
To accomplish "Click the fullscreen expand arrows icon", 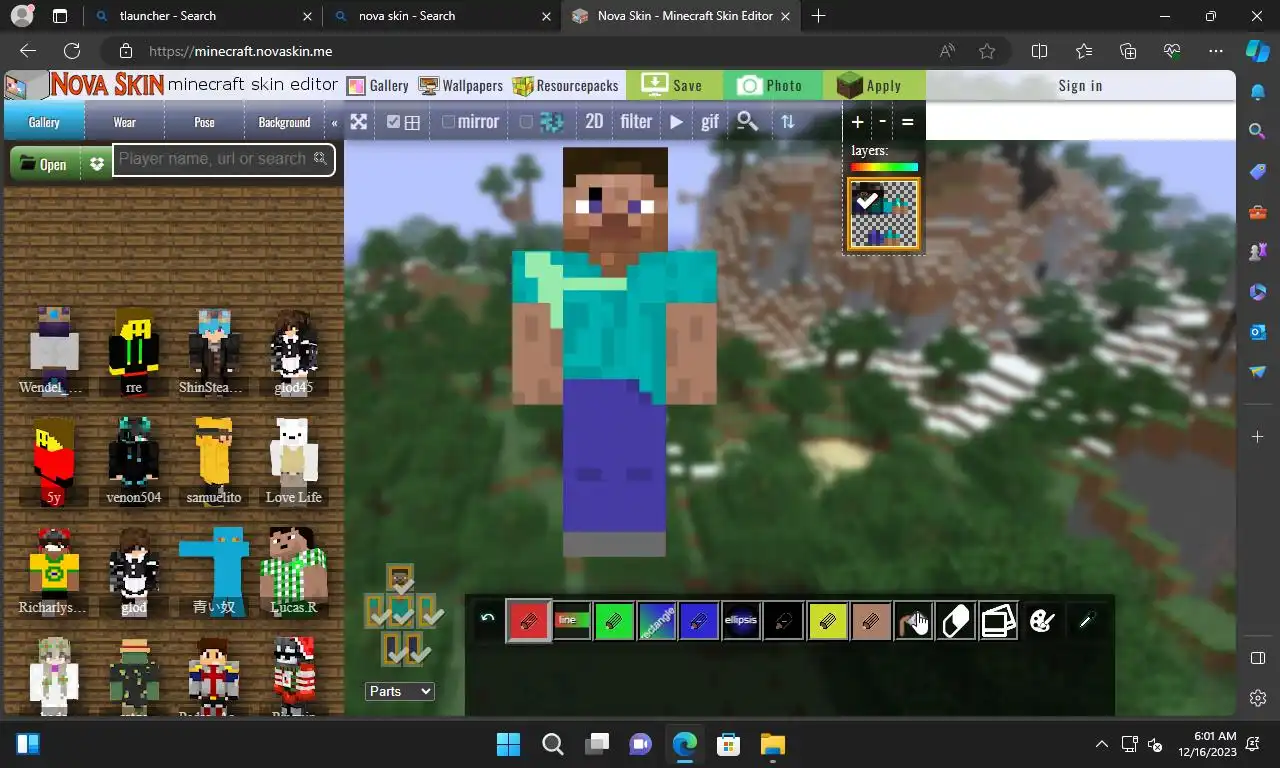I will coord(358,122).
